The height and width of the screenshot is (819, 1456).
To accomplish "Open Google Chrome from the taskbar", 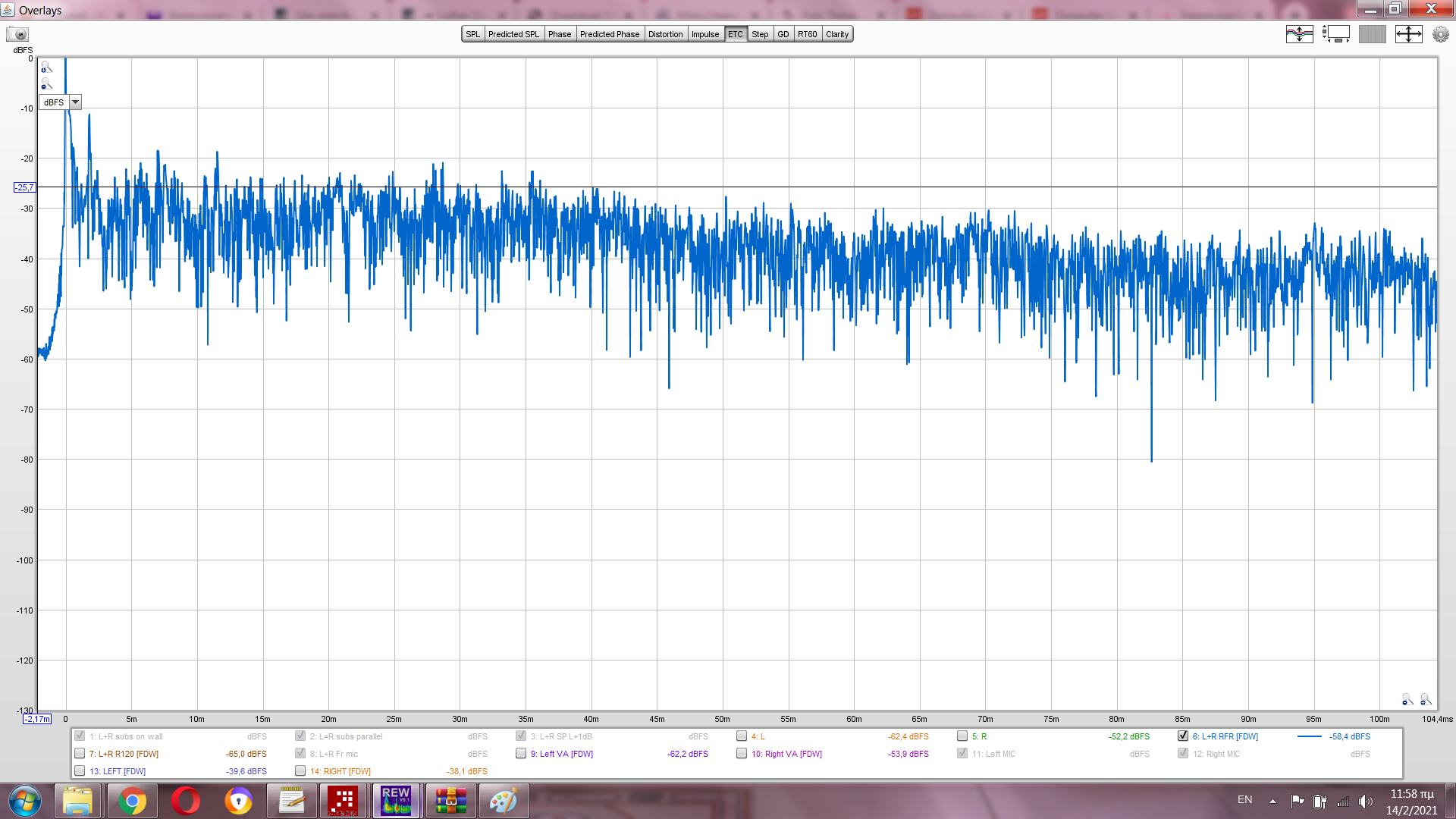I will pyautogui.click(x=132, y=801).
